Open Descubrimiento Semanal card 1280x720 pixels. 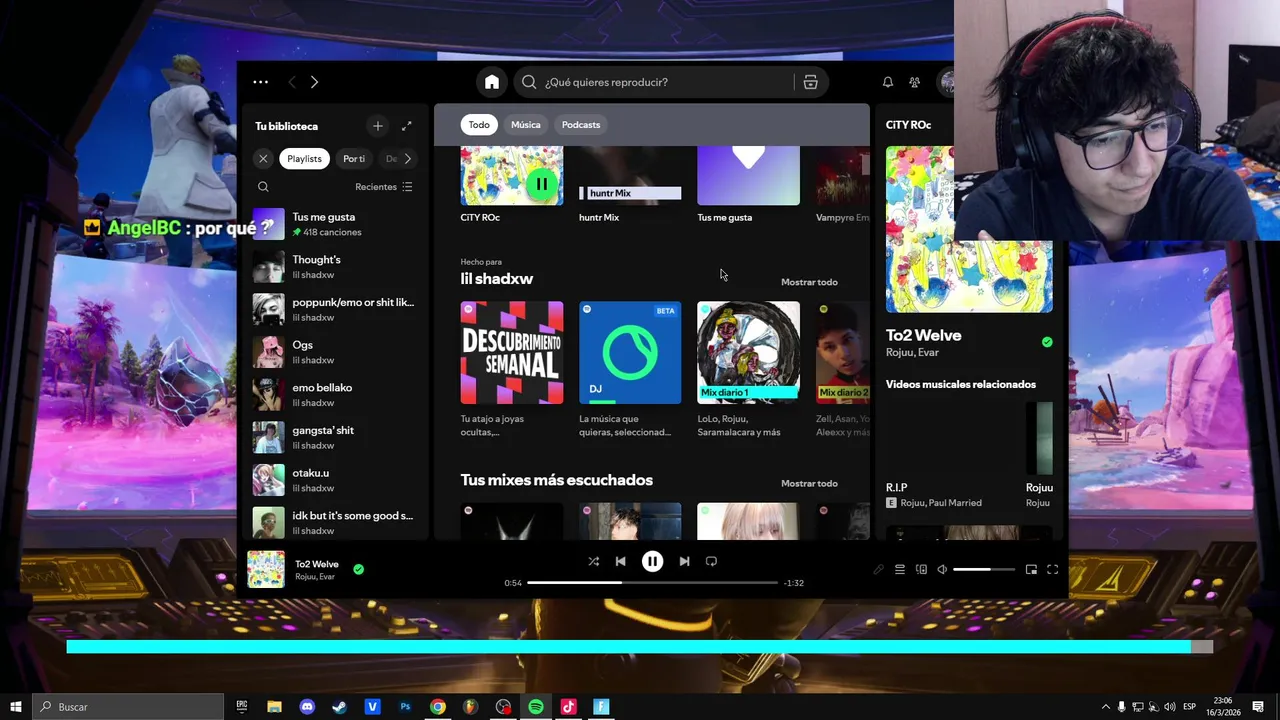[x=512, y=369]
